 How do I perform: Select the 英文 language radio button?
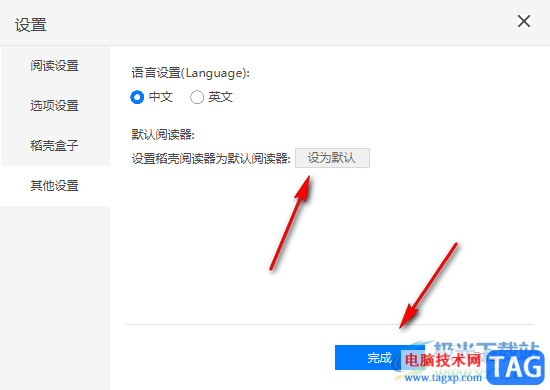(x=197, y=97)
